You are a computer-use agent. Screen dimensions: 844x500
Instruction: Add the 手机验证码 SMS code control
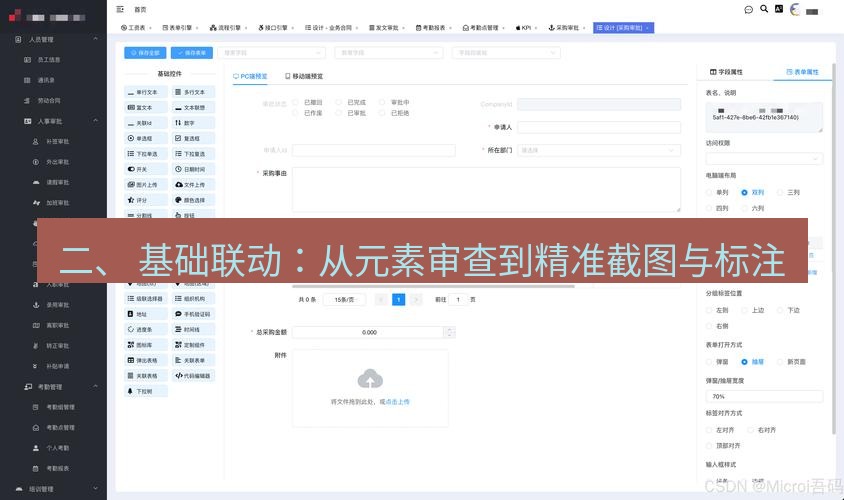click(193, 314)
